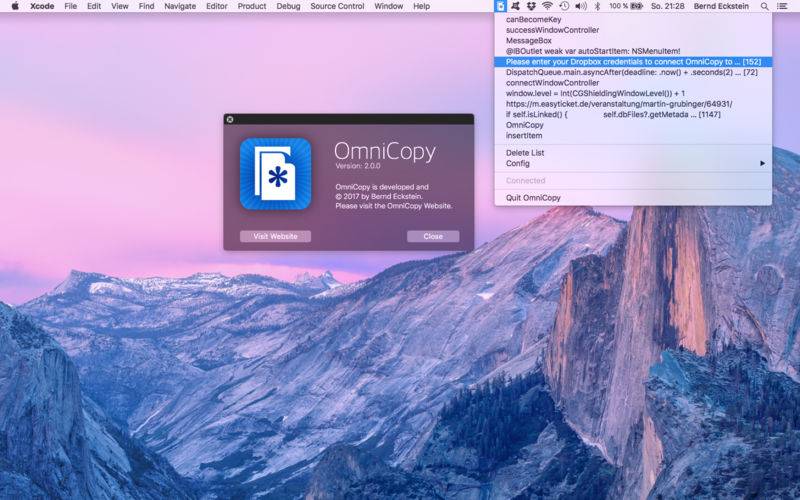Image resolution: width=800 pixels, height=500 pixels.
Task: Click the OmniCopy menu bar icon
Action: [x=501, y=6]
